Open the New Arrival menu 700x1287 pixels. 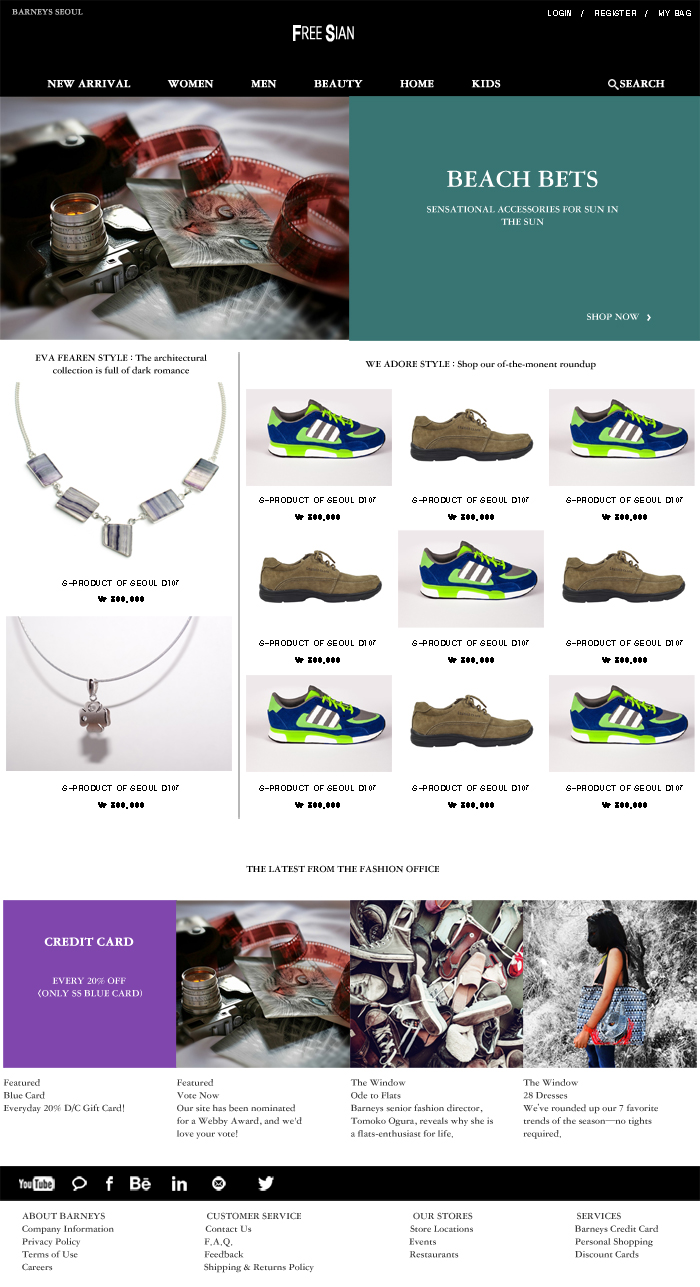pos(89,84)
